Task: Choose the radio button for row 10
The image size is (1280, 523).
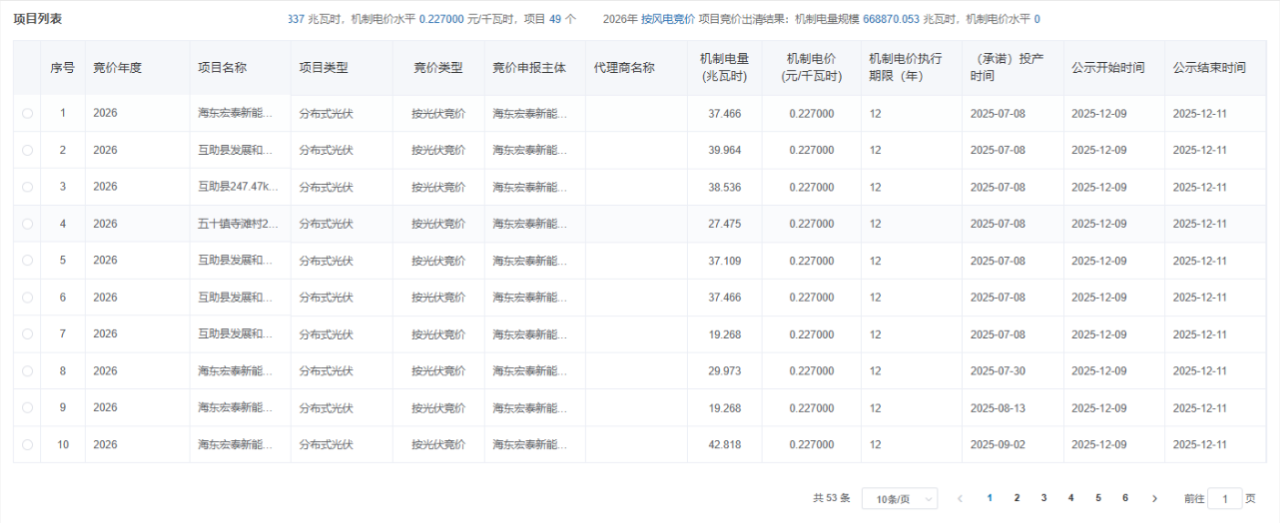Action: click(x=27, y=445)
